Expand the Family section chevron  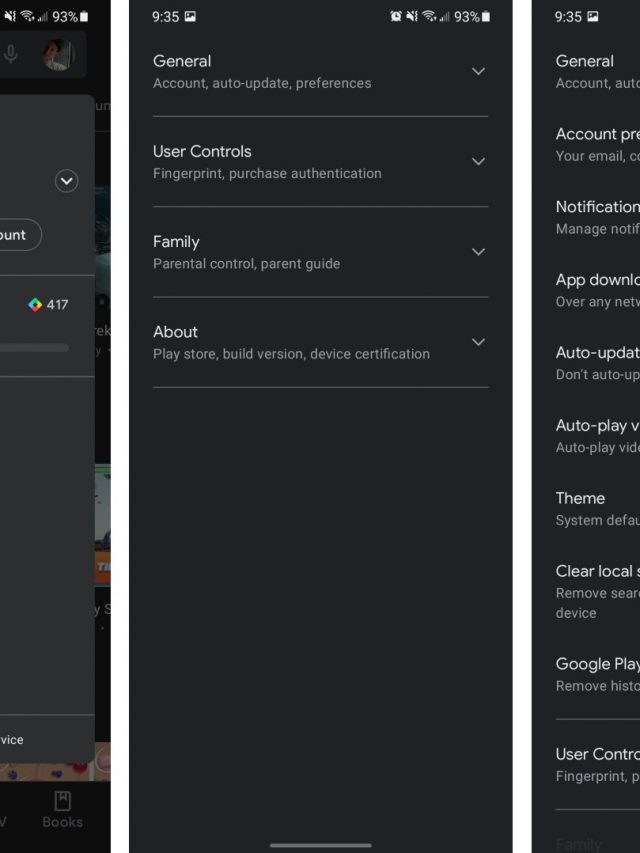(x=478, y=252)
